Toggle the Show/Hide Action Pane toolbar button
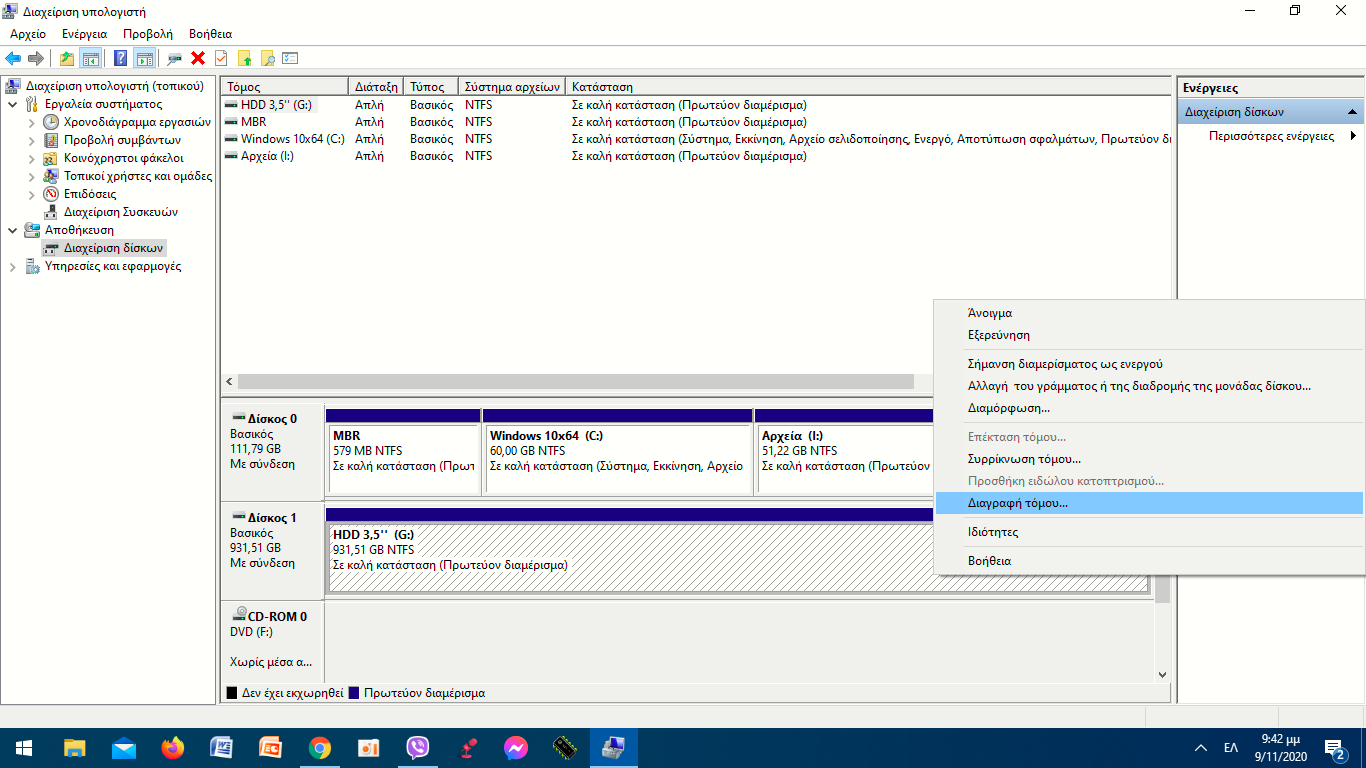This screenshot has width=1366, height=768. tap(144, 58)
